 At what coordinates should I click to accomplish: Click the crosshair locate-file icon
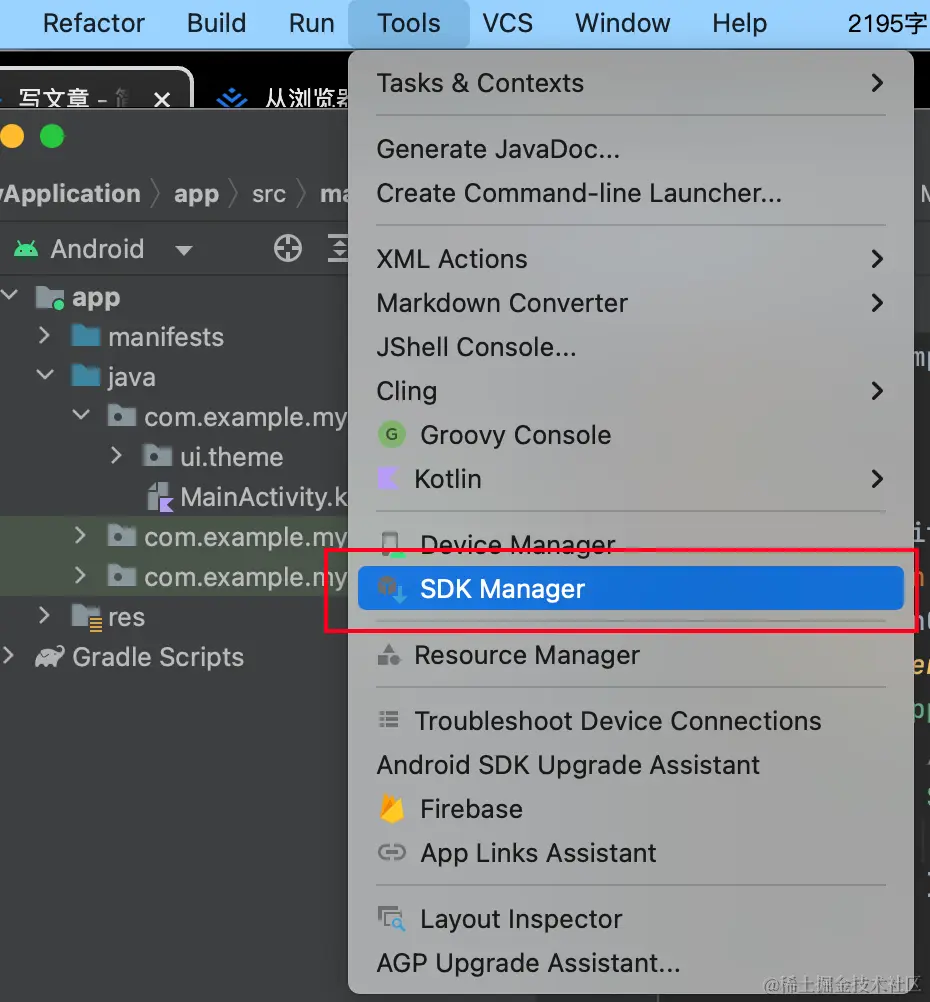tap(288, 248)
